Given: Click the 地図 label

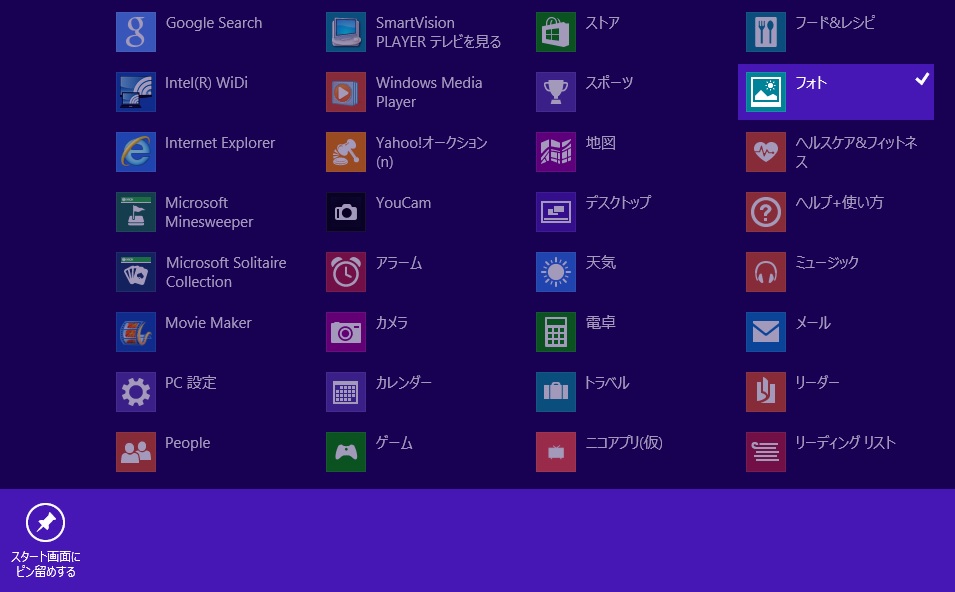Looking at the screenshot, I should (601, 143).
